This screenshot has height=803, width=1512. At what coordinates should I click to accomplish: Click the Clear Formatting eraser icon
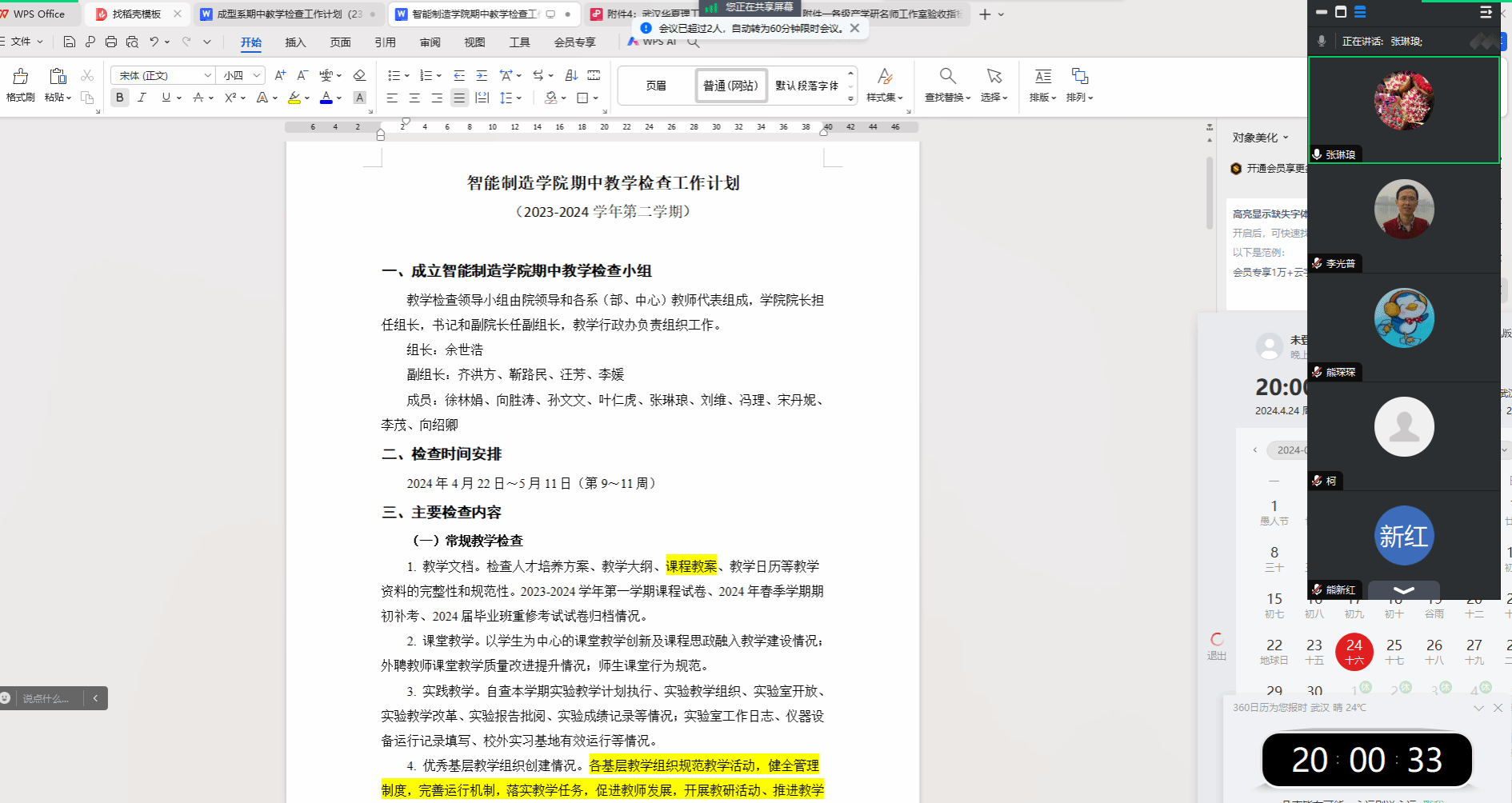coord(359,75)
